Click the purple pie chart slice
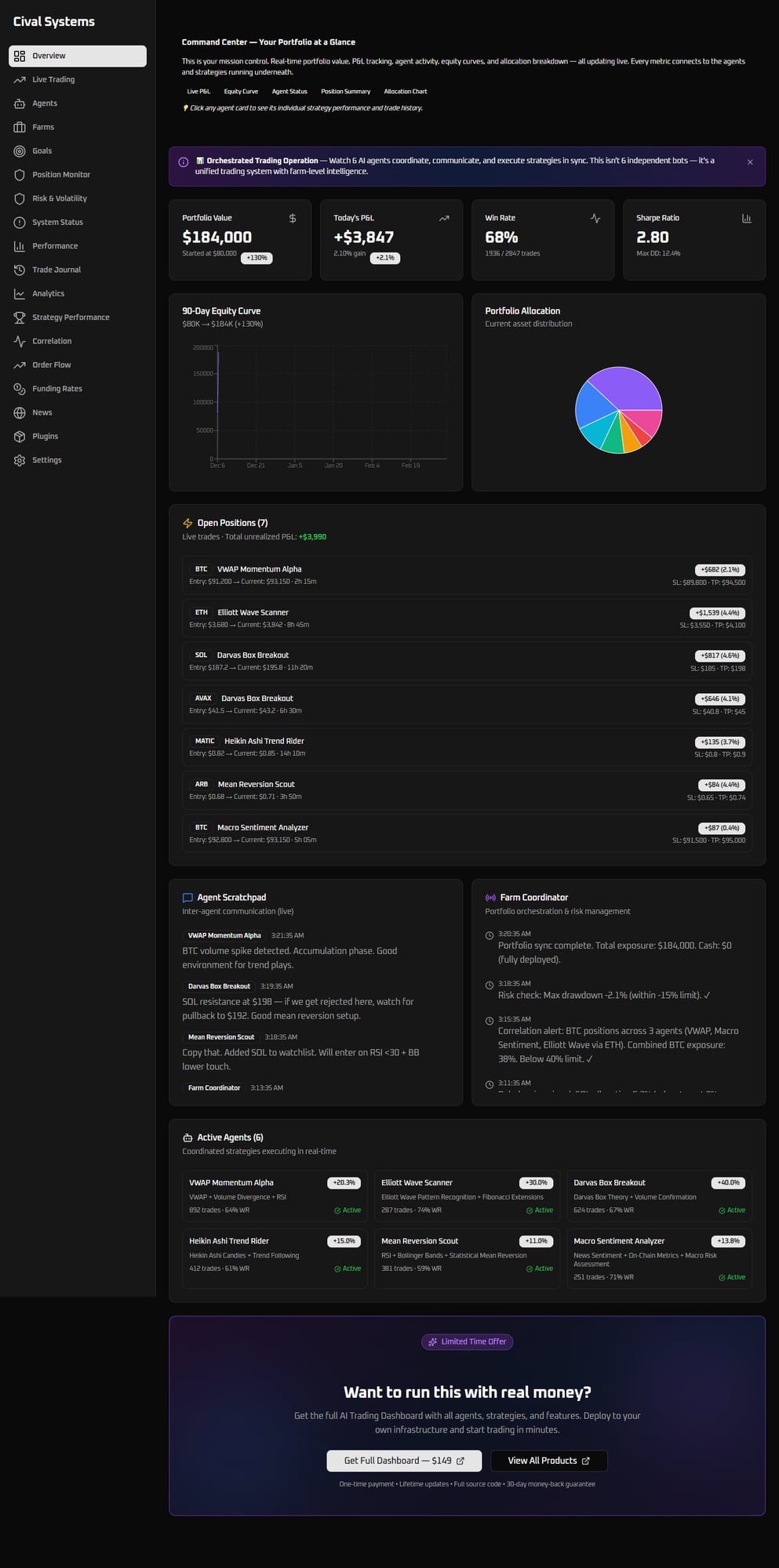The height and width of the screenshot is (1568, 779). click(x=628, y=388)
